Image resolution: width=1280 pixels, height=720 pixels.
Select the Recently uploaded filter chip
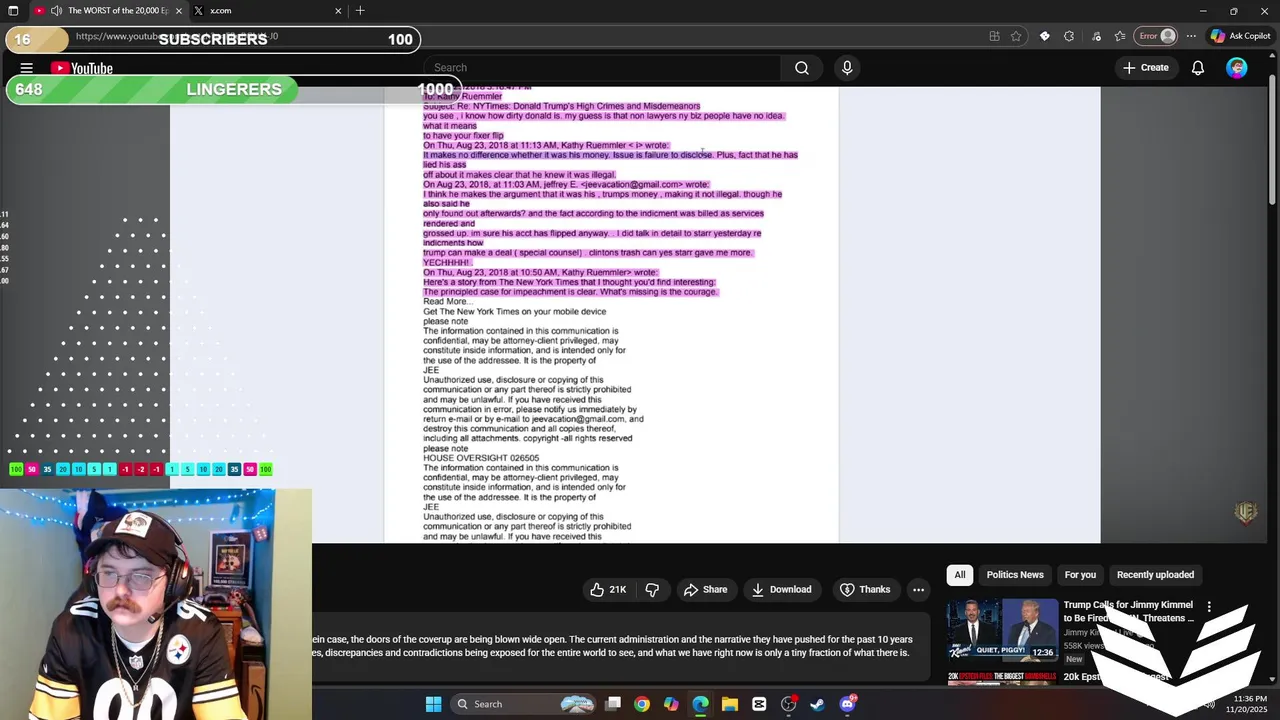tap(1155, 575)
